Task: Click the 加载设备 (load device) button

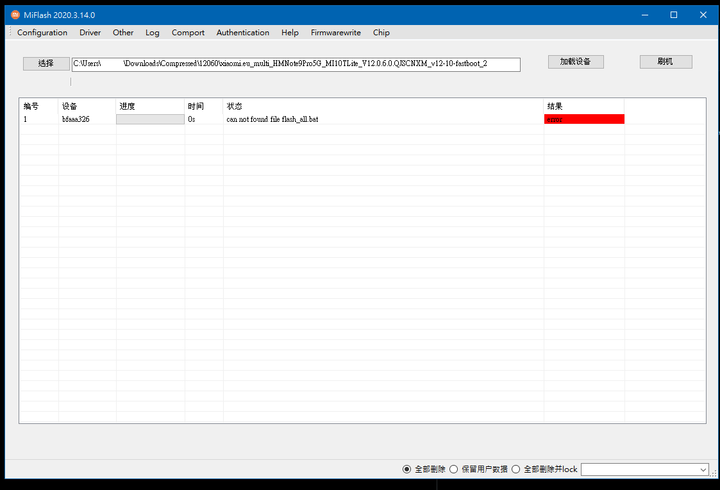Action: pos(576,62)
